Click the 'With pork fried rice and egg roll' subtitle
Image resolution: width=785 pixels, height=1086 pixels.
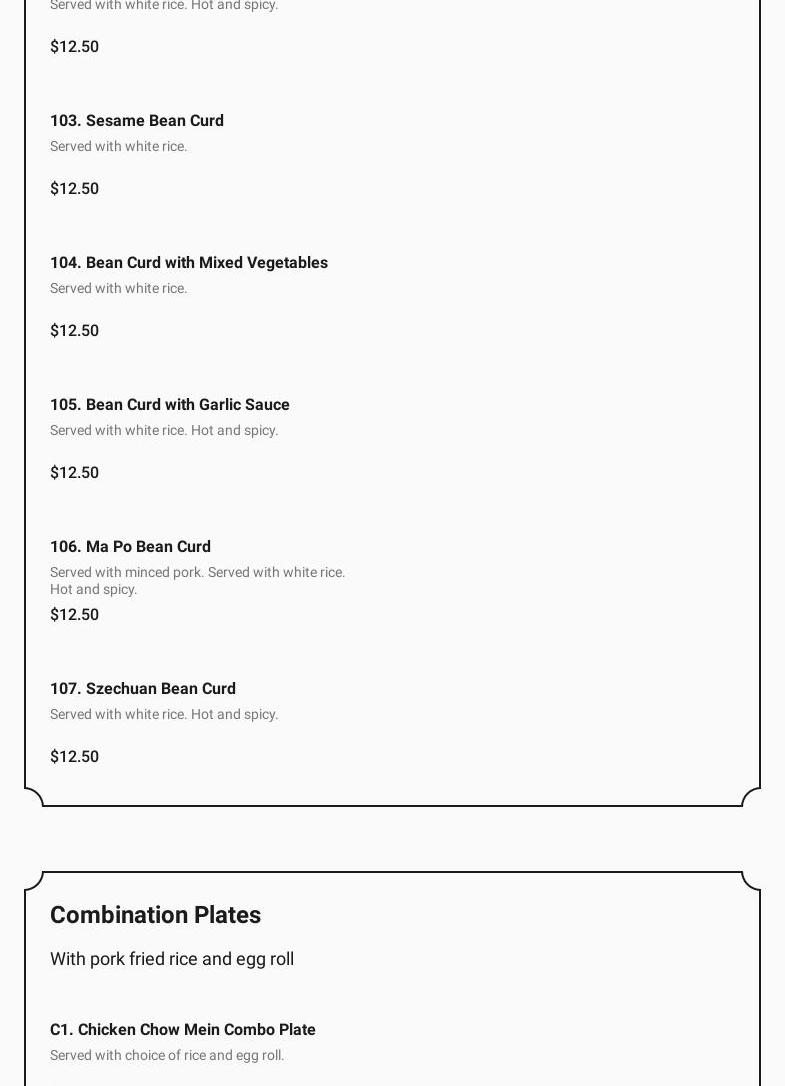coord(172,958)
